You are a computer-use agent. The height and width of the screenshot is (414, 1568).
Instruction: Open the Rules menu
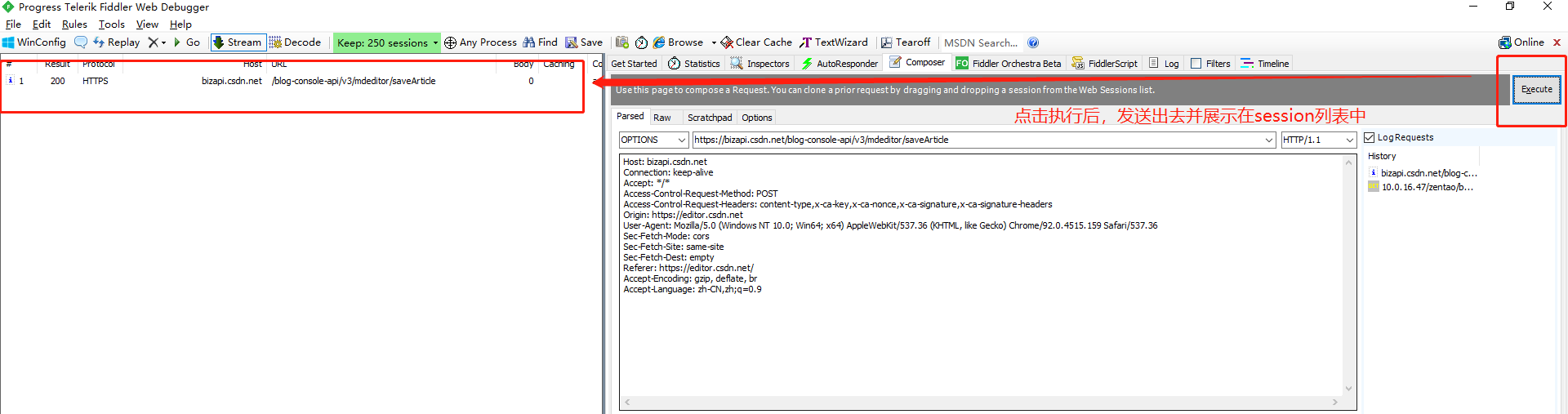[x=74, y=24]
